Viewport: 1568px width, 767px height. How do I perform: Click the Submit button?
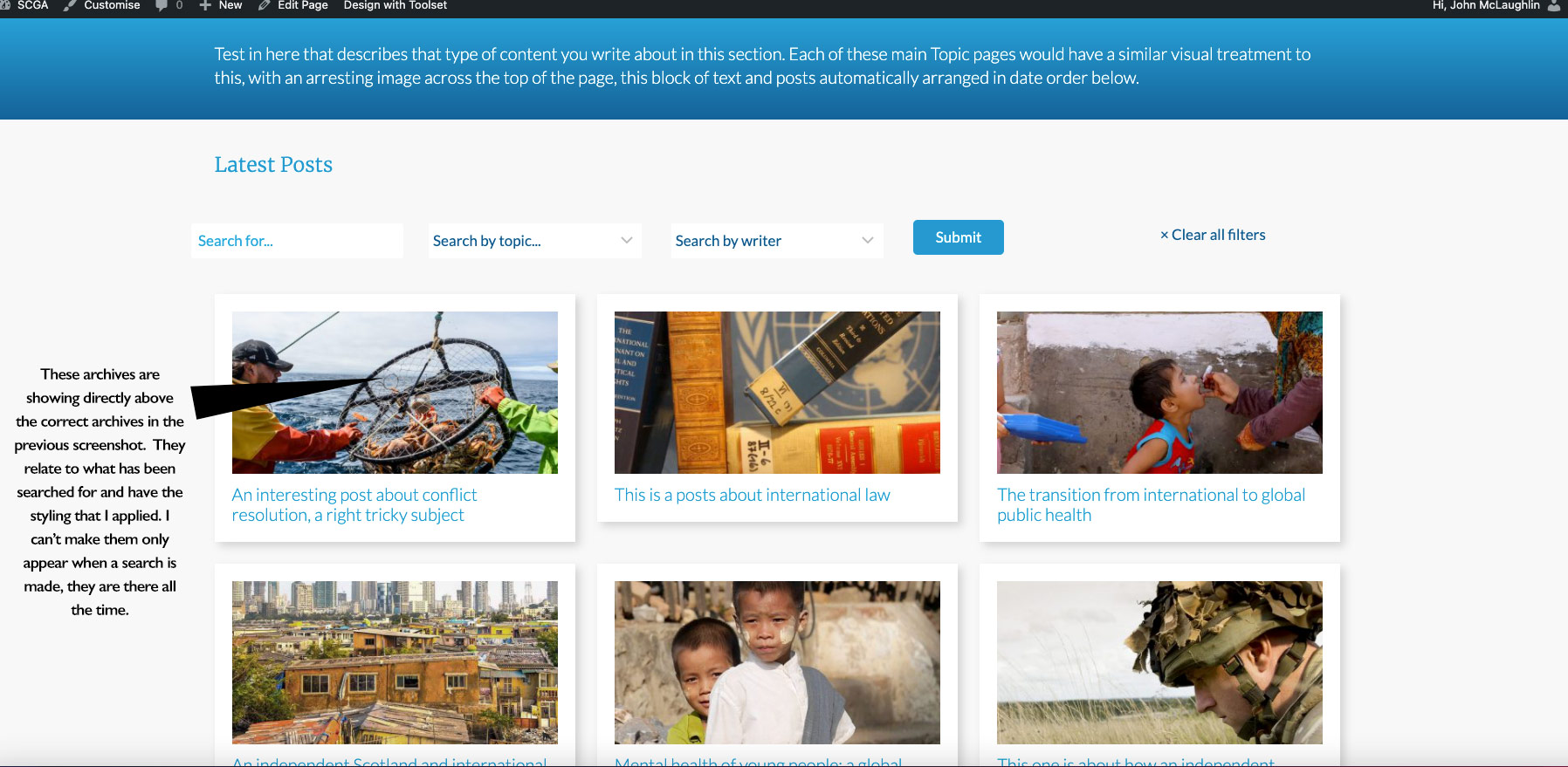coord(958,237)
